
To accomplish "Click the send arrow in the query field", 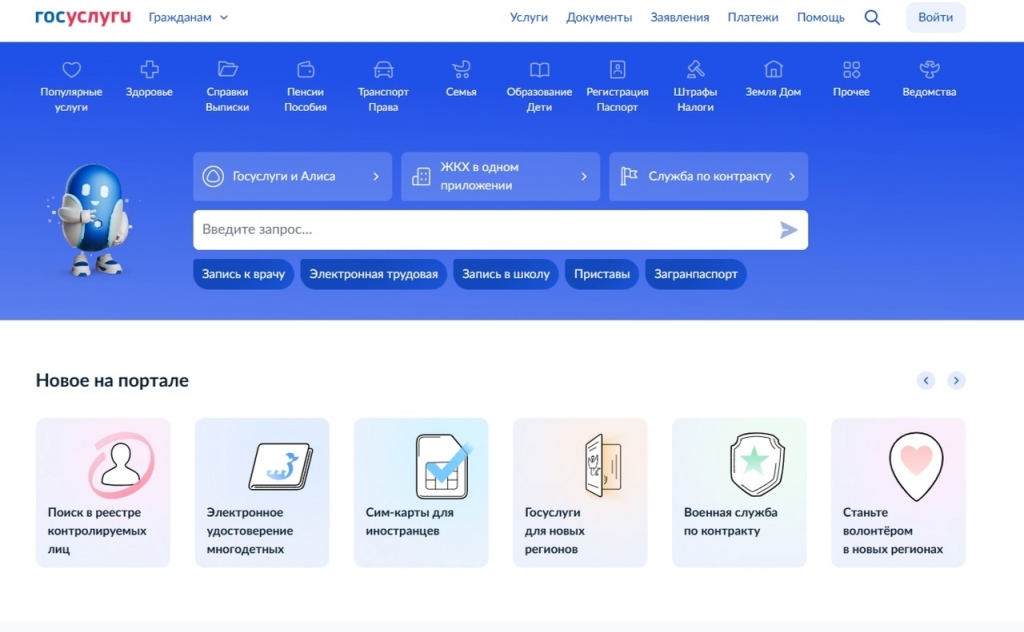I will [788, 230].
